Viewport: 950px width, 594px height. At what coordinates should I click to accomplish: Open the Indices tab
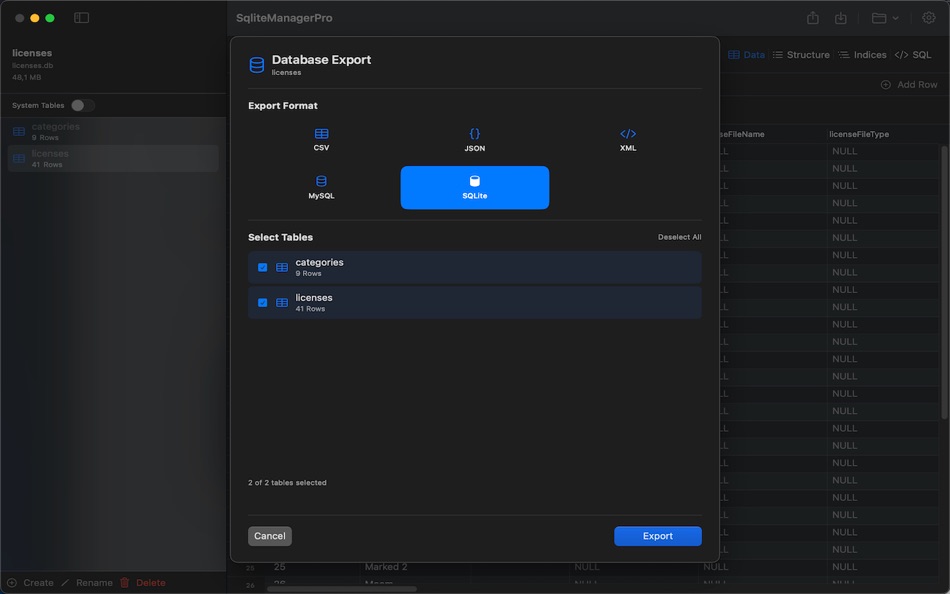[x=869, y=54]
